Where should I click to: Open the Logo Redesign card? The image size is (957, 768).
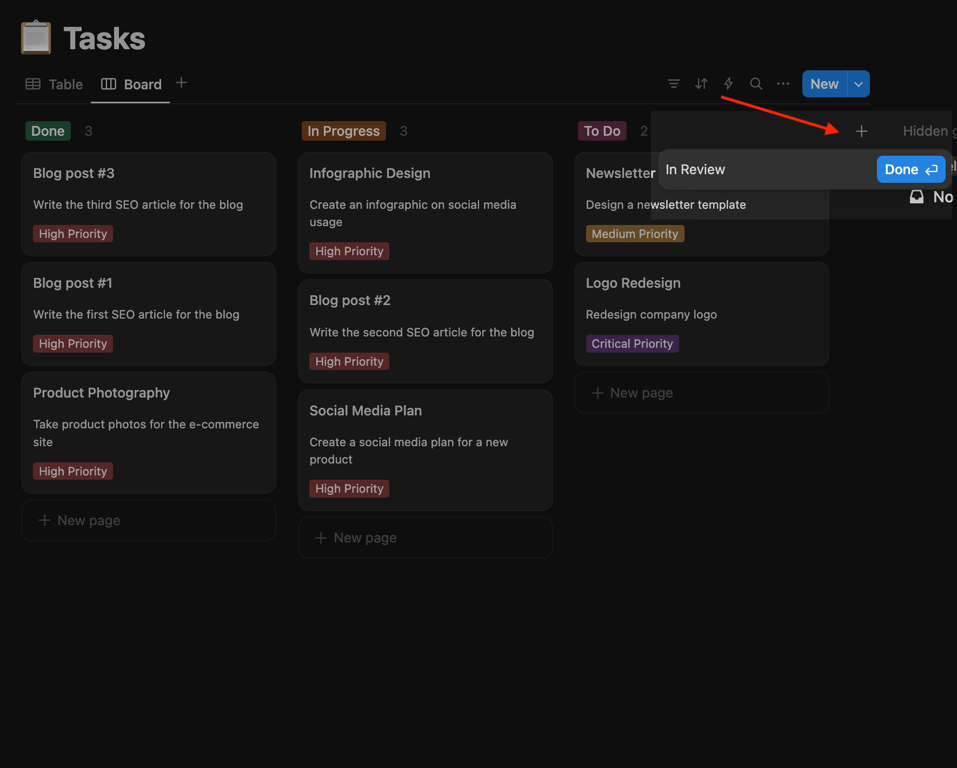coord(701,313)
